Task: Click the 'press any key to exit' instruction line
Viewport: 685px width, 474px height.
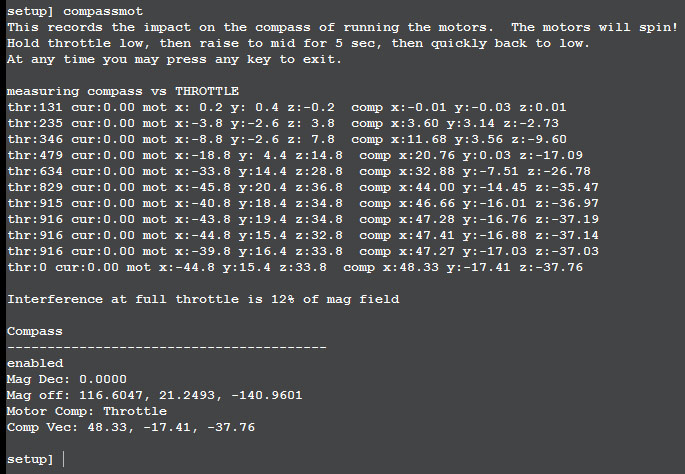Action: point(174,59)
